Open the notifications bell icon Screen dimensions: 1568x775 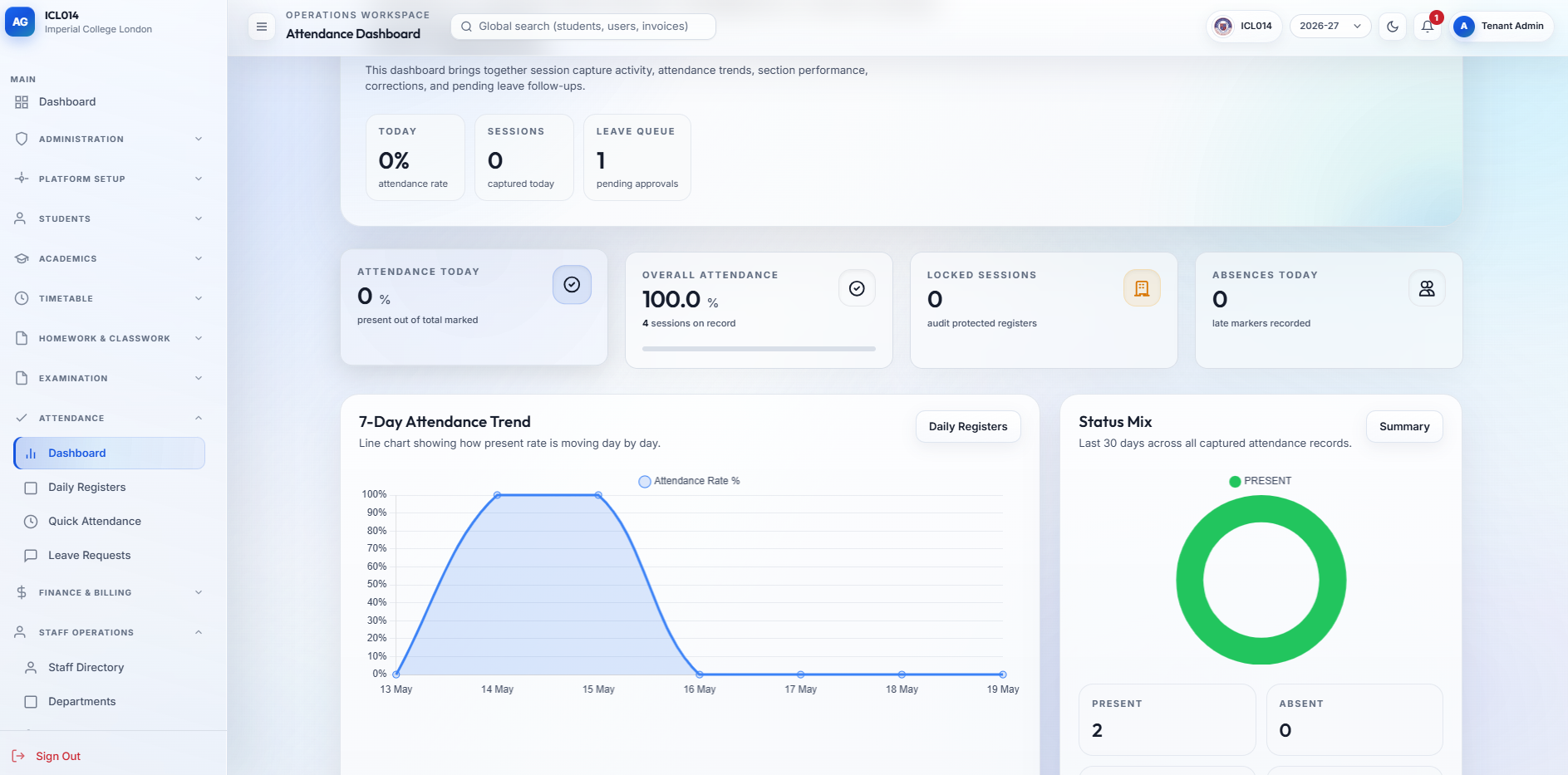(1427, 27)
